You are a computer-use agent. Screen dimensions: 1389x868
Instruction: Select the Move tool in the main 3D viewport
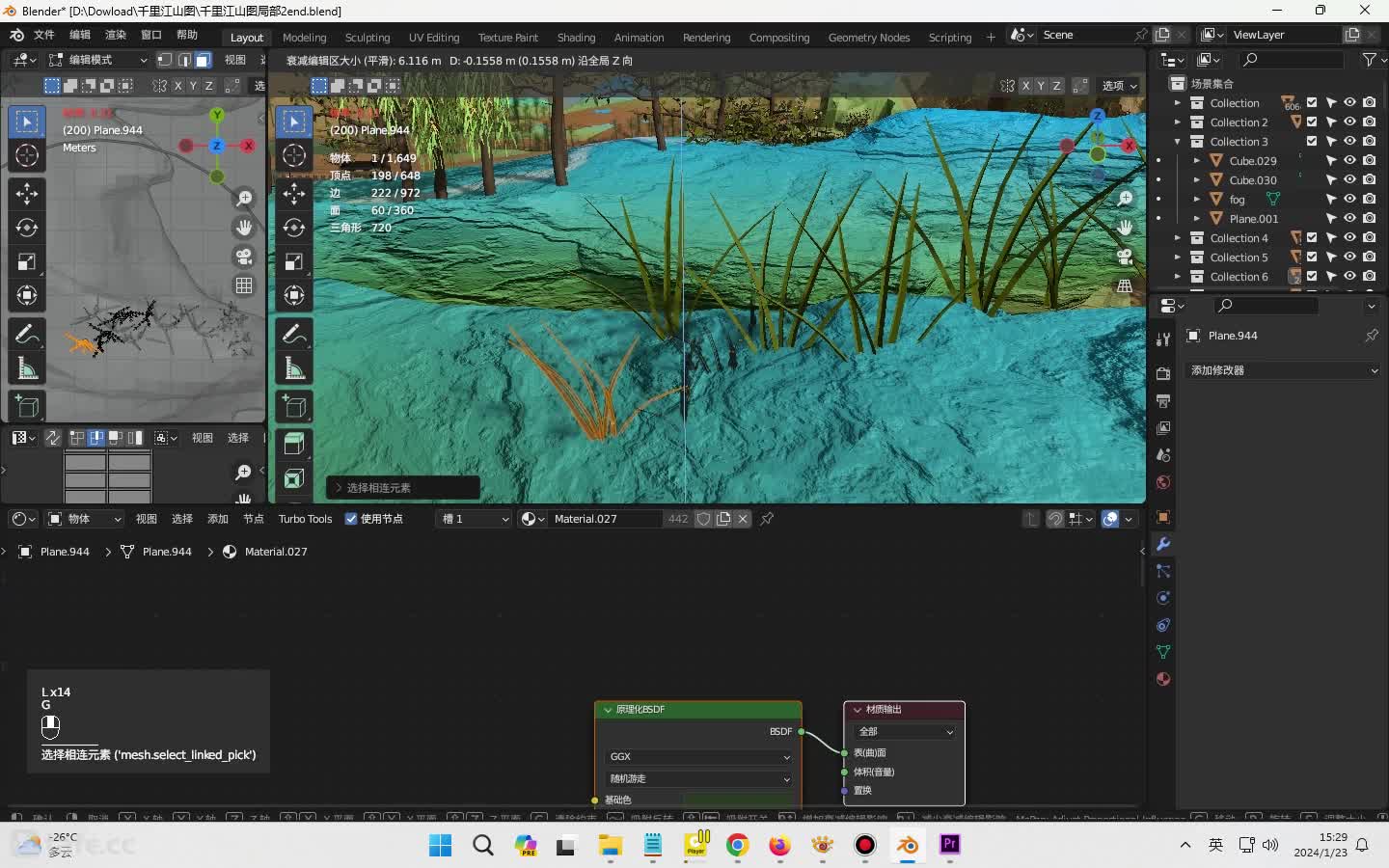[x=294, y=194]
